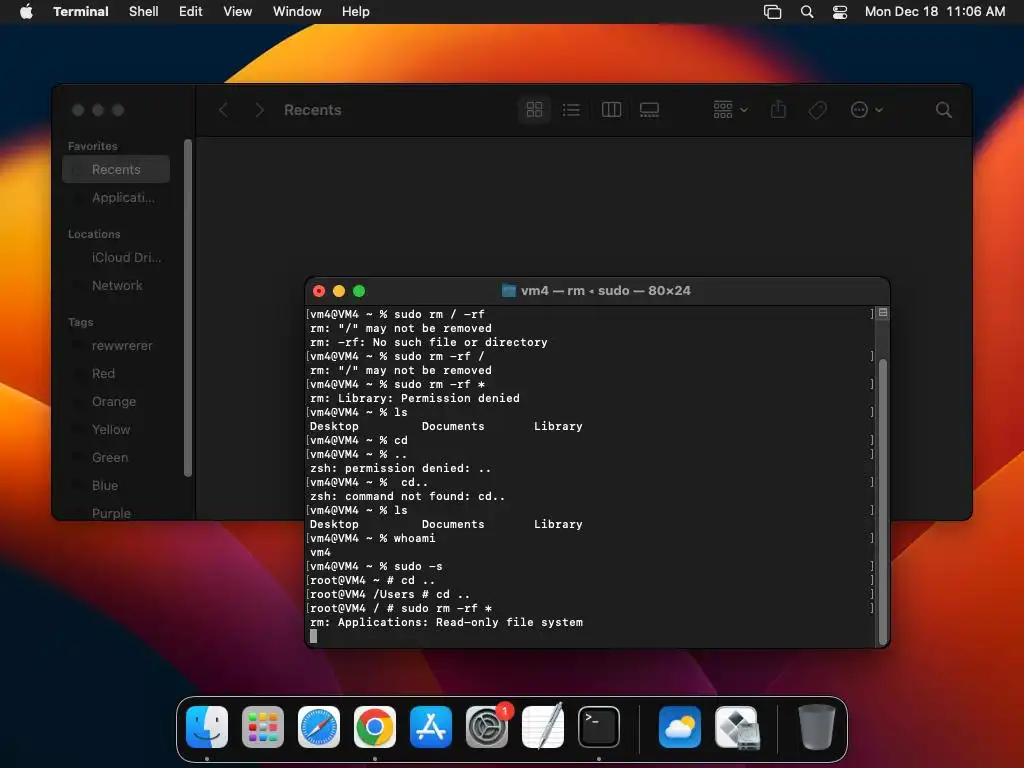
Task: Open TextEdit from the Dock
Action: 543,727
